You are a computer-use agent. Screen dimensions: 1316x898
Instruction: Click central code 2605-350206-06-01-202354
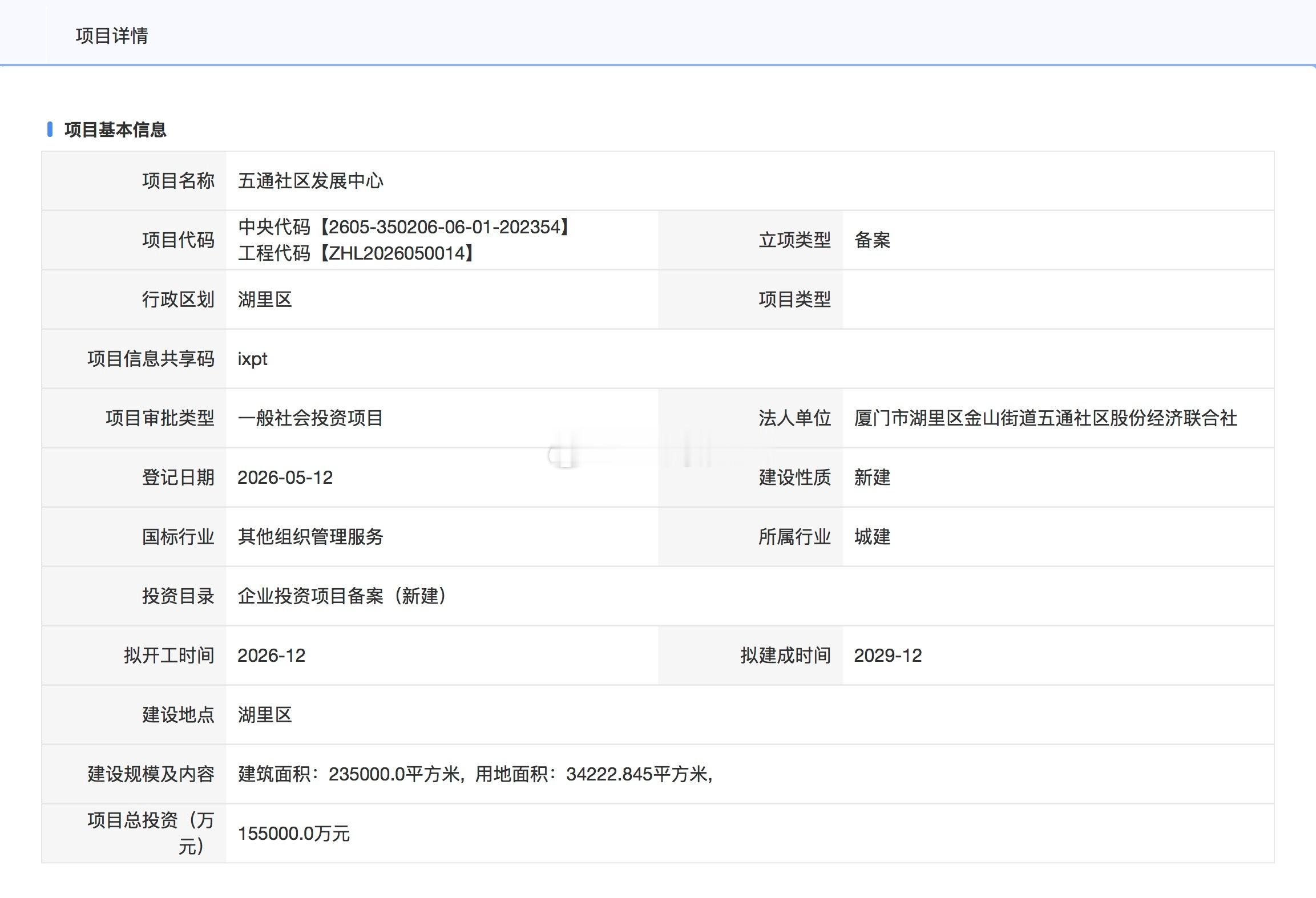point(445,227)
